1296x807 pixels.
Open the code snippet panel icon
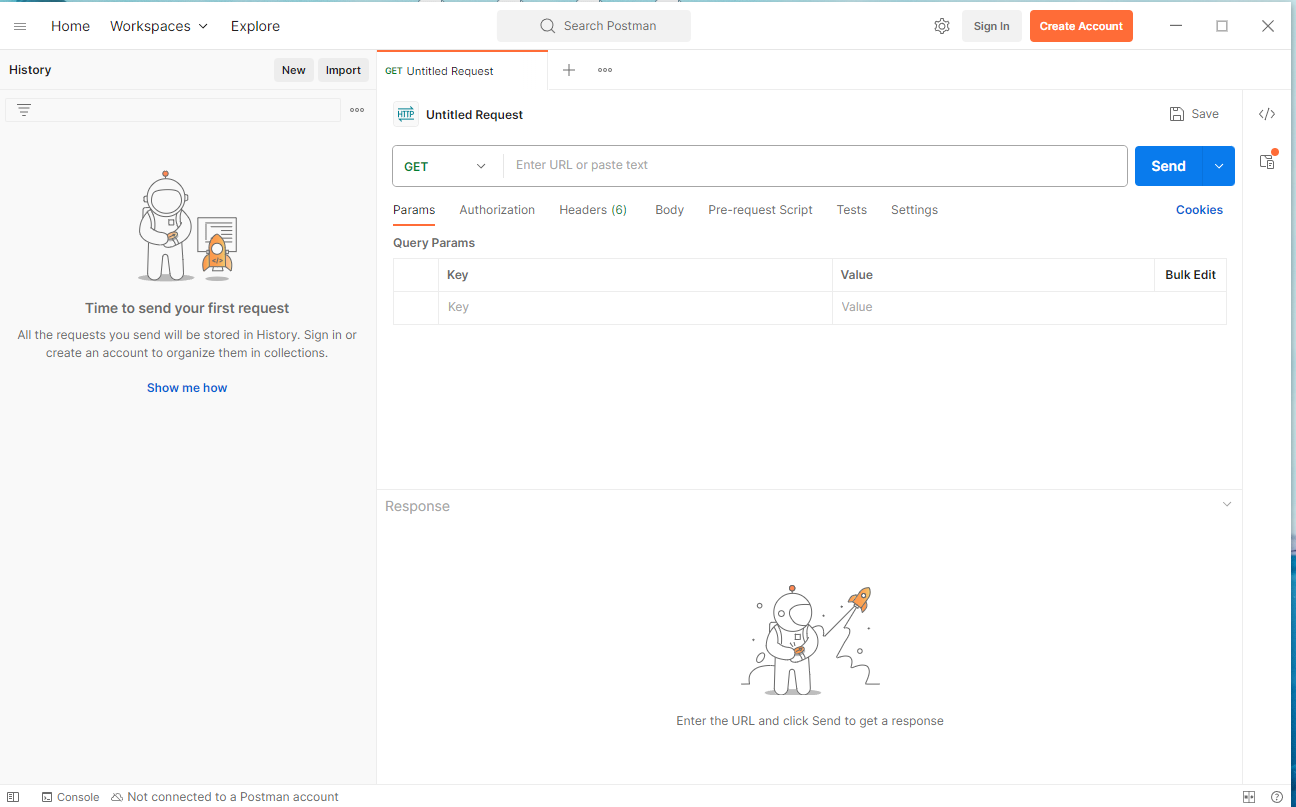[x=1267, y=114]
